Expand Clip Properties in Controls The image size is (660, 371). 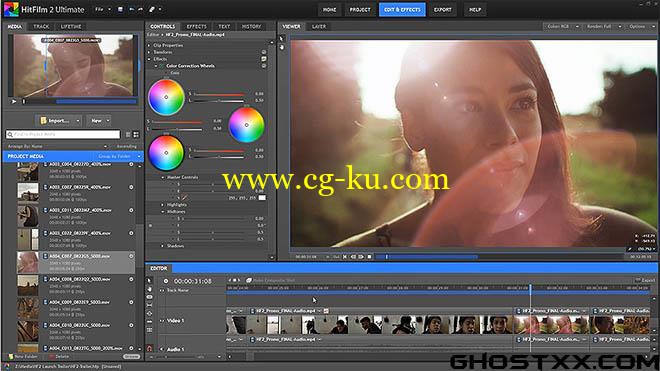click(x=149, y=45)
